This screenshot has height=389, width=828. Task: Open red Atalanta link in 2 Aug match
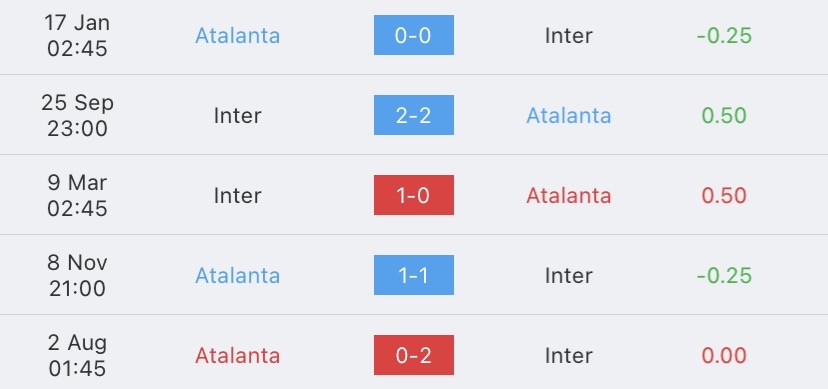coord(238,356)
